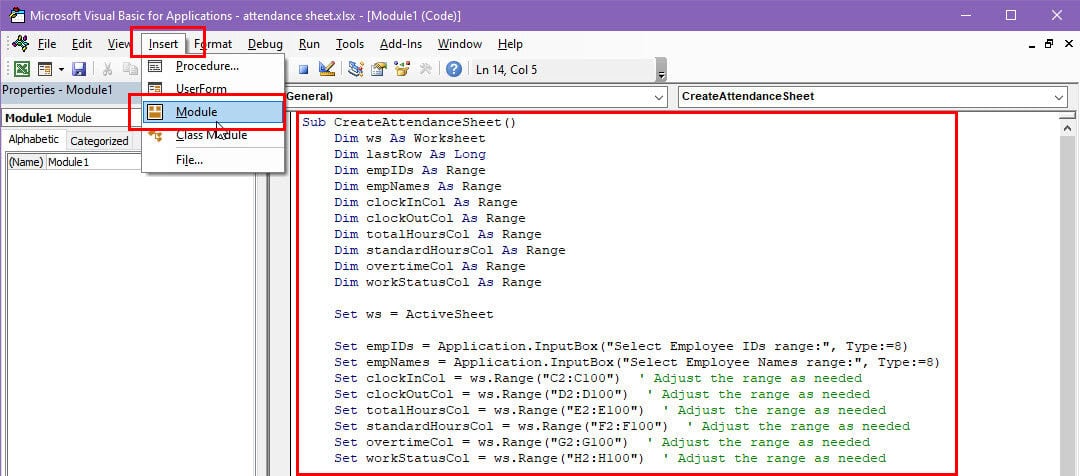Open Project Explorer icon
Viewport: 1080px width, 476px height.
[x=355, y=69]
